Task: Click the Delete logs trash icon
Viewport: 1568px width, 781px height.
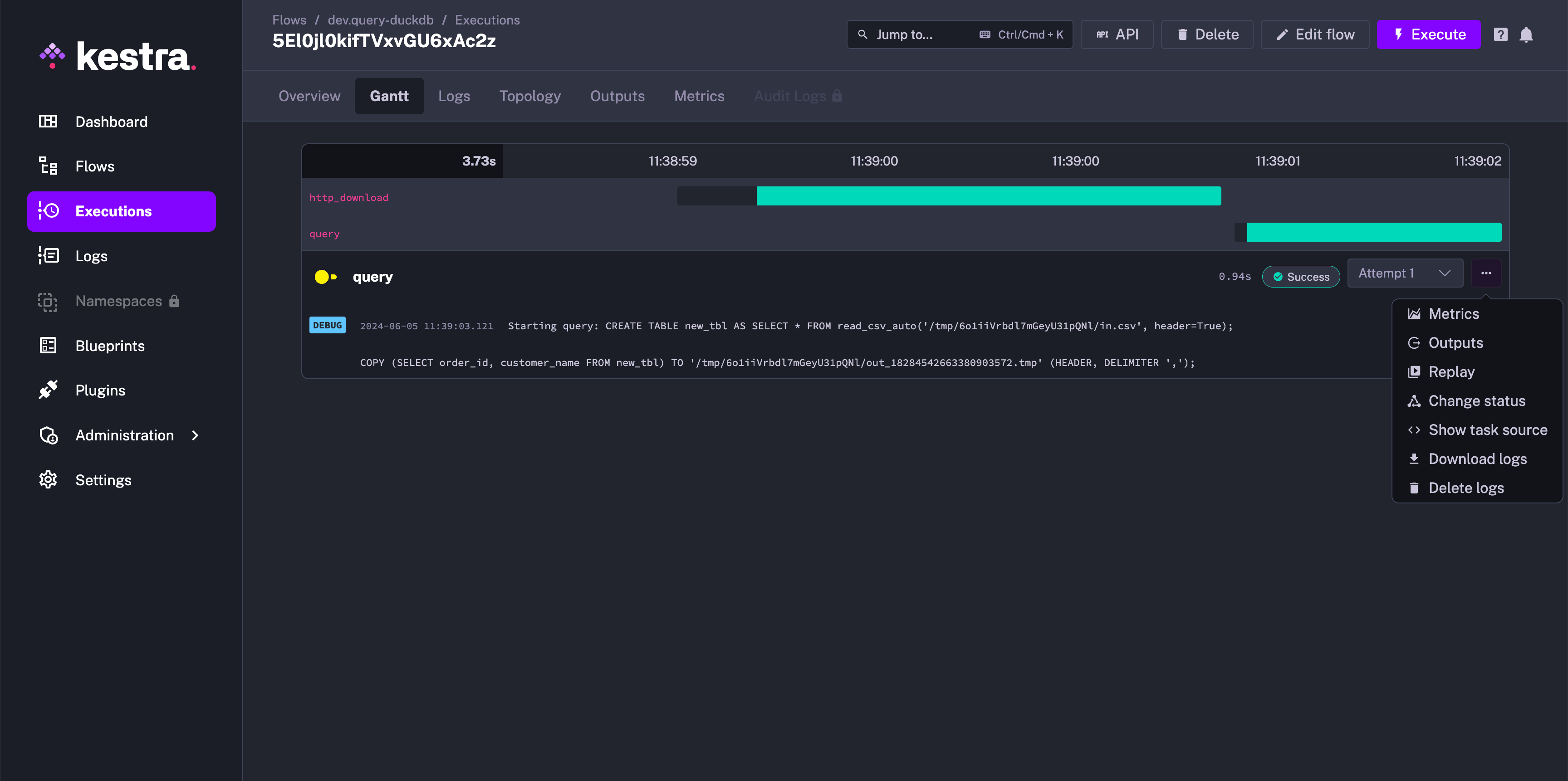Action: 1414,488
